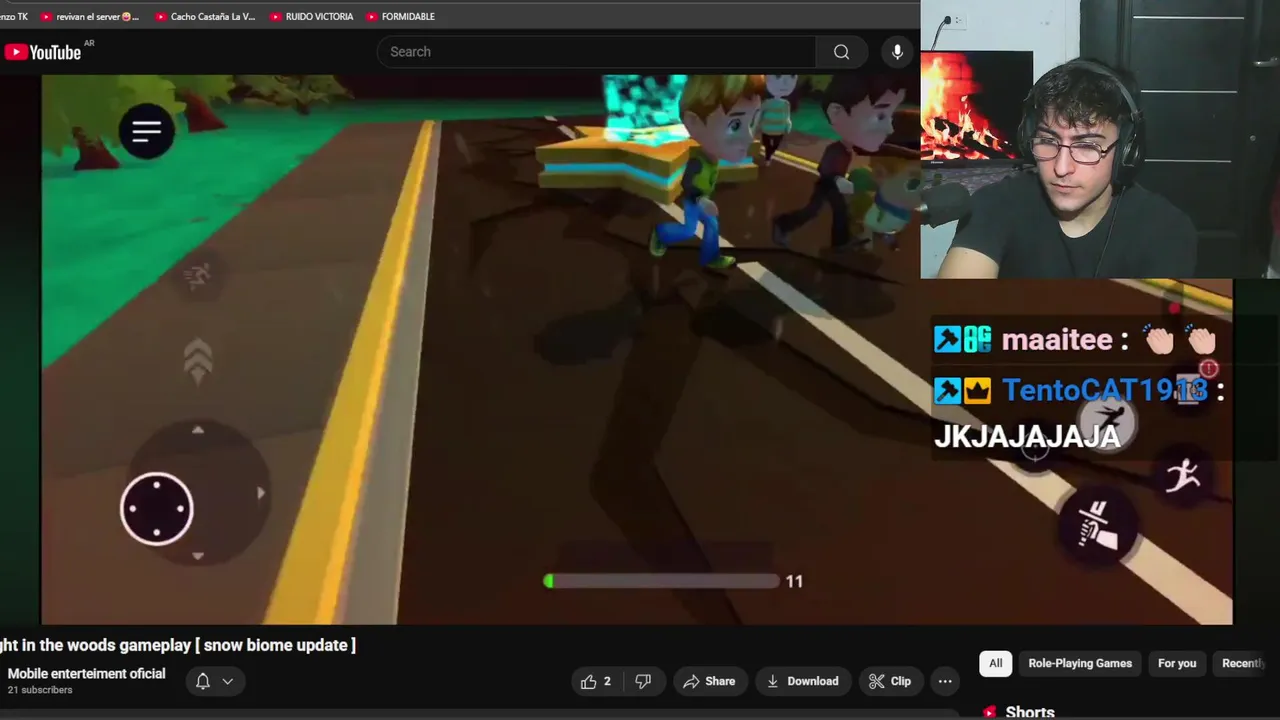Screen dimensions: 1280x720
Task: Click the Share button
Action: [x=709, y=681]
